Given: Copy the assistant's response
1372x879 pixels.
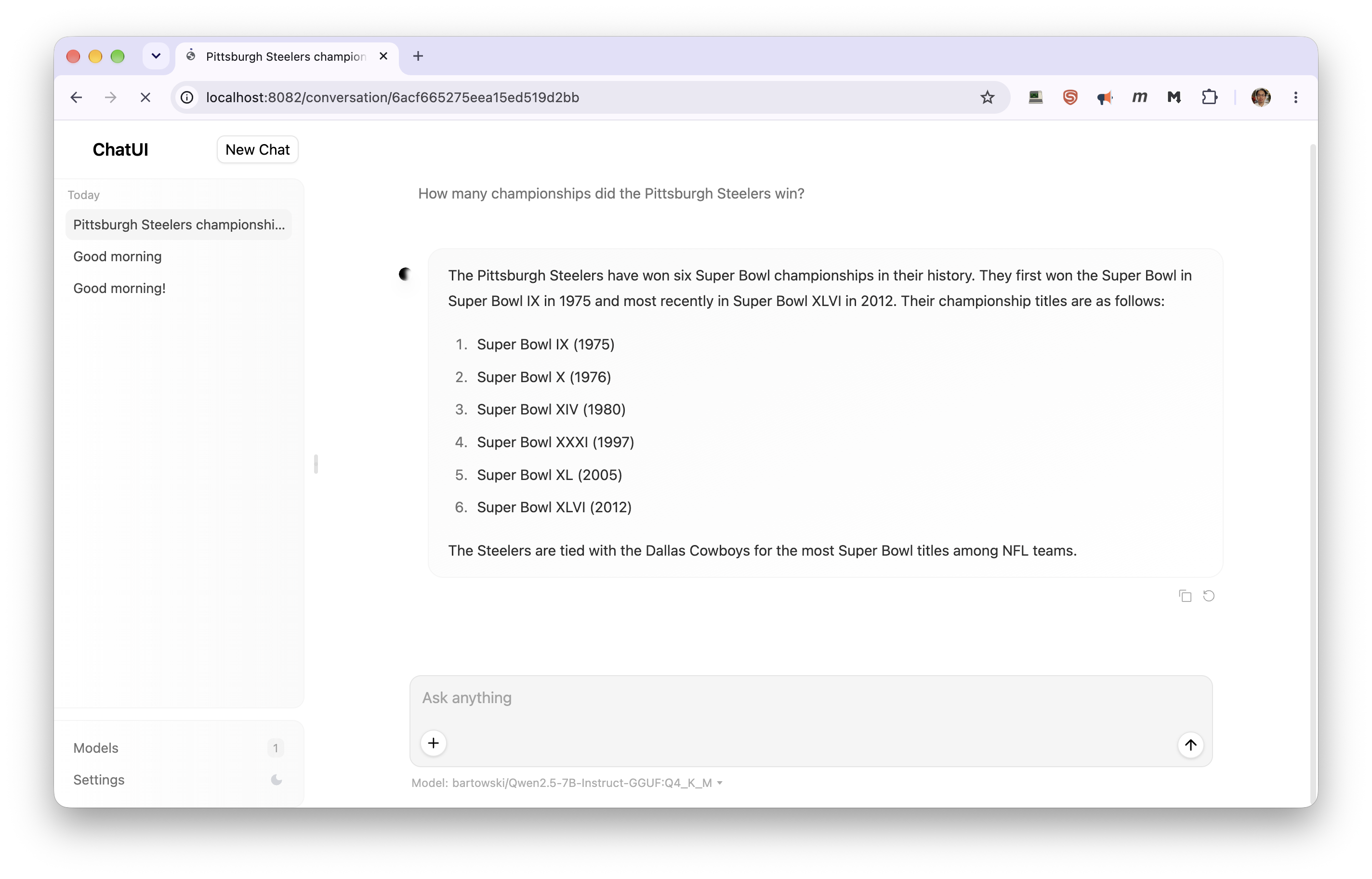Looking at the screenshot, I should (1185, 596).
